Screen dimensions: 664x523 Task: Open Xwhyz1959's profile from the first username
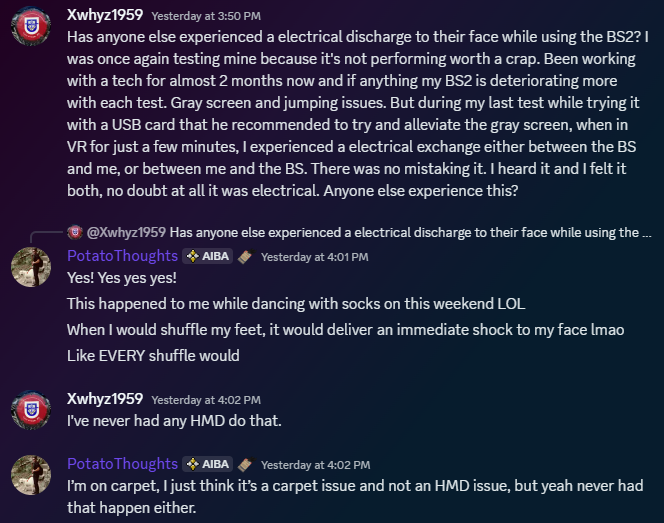(x=105, y=15)
